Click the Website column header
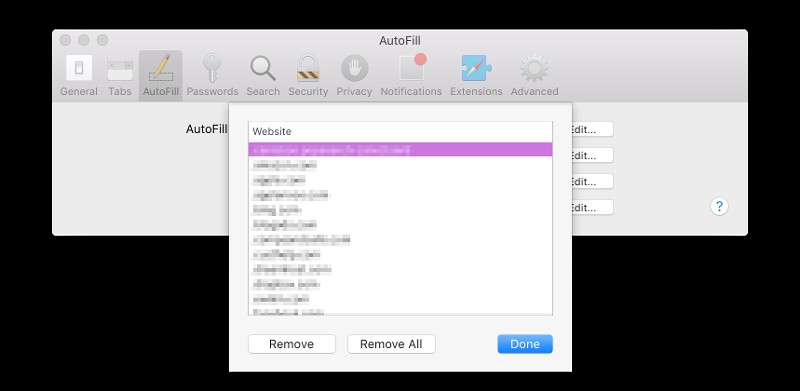The height and width of the screenshot is (391, 800). [x=401, y=132]
